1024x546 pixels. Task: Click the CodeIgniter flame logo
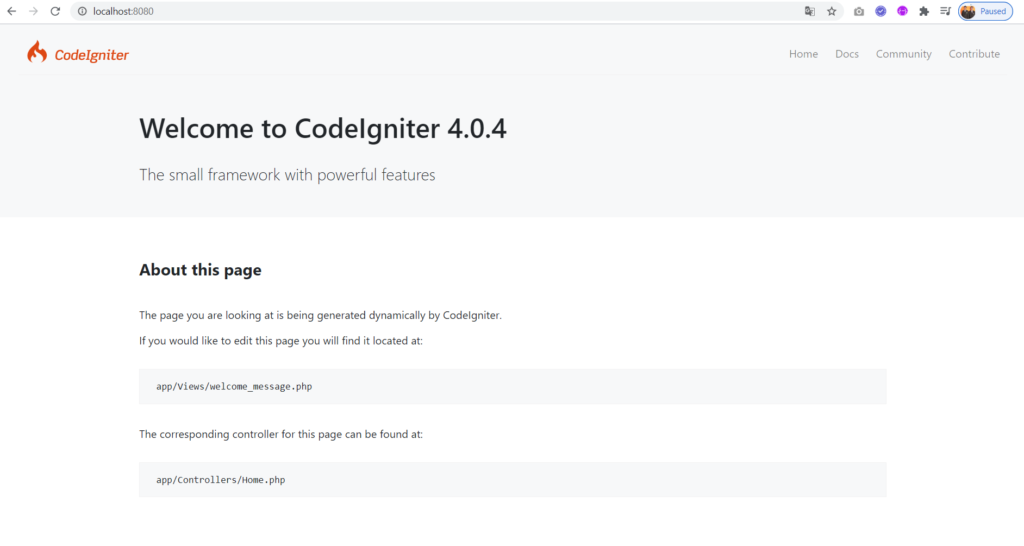click(37, 53)
